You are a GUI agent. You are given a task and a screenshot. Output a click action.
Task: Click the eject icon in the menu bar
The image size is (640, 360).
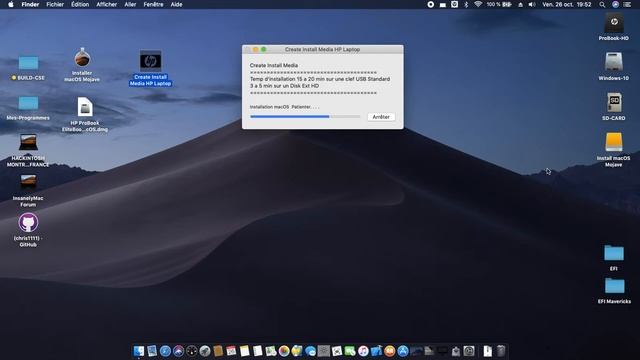coord(520,4)
